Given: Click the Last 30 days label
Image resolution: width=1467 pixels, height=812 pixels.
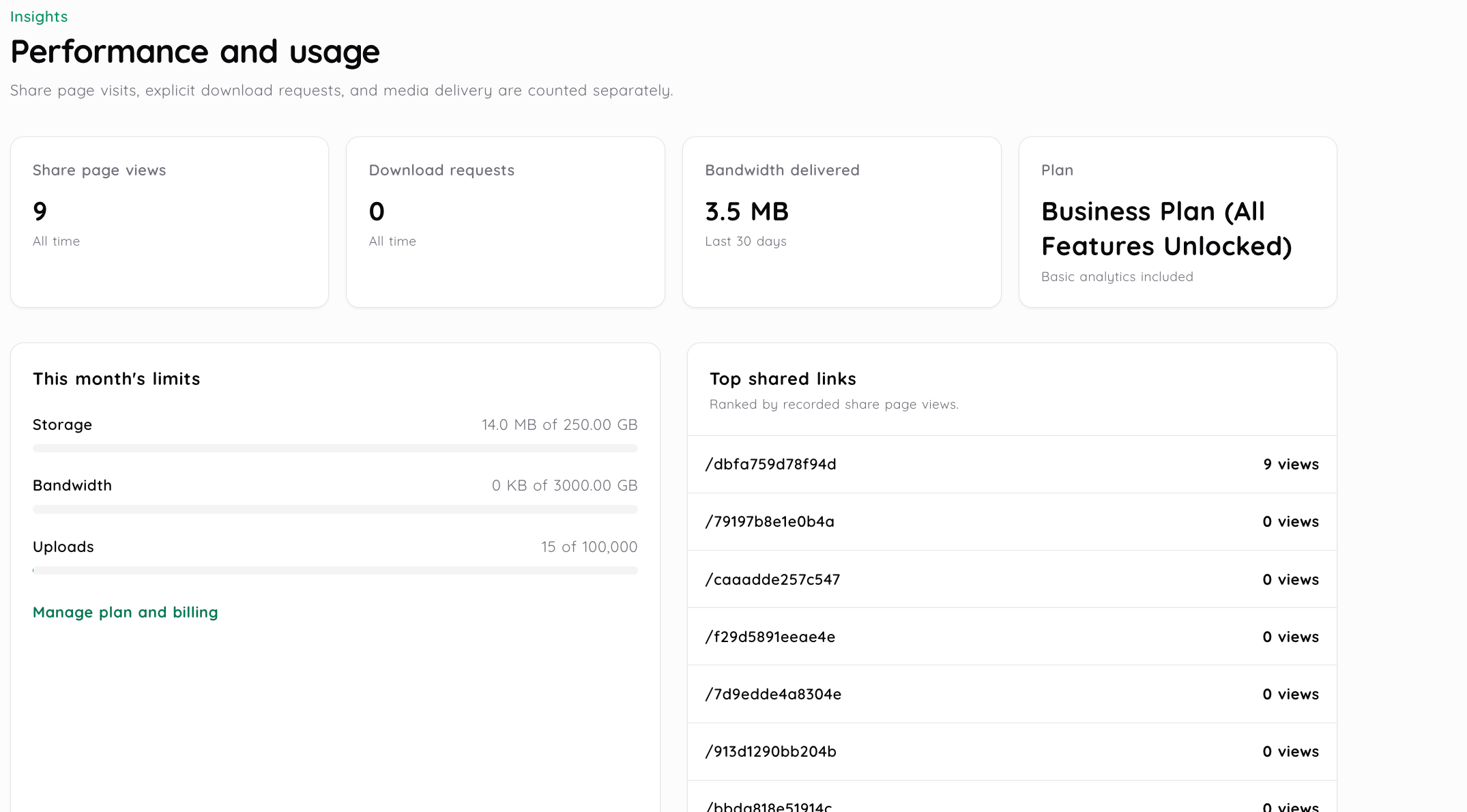Looking at the screenshot, I should 746,241.
